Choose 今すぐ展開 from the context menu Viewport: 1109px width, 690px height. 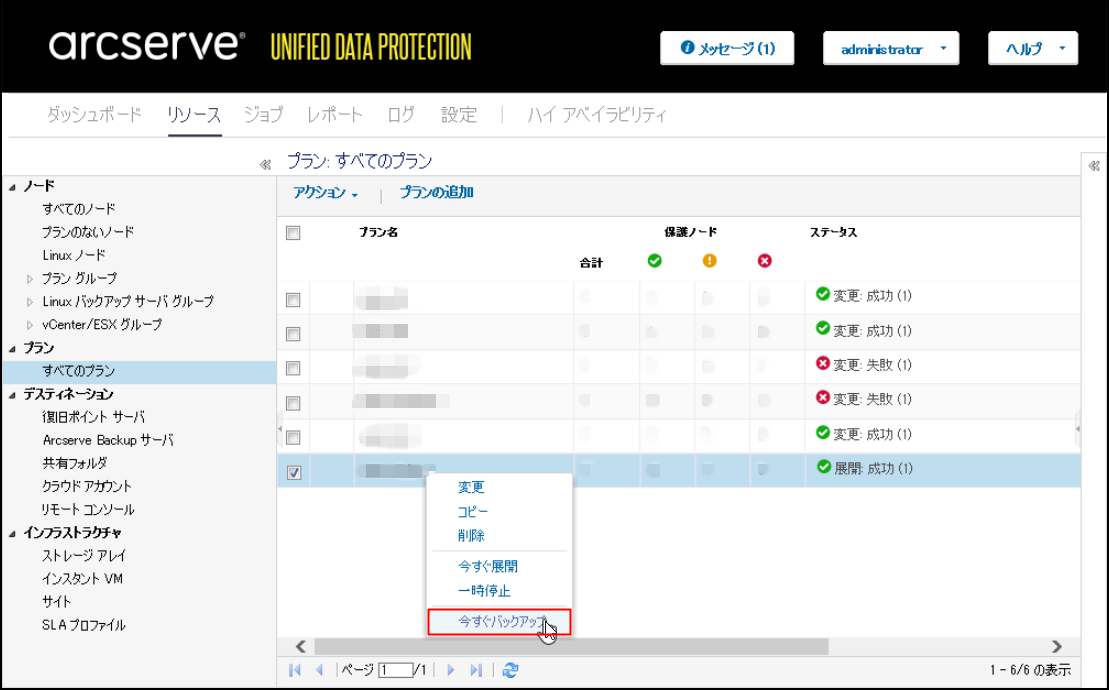488,567
